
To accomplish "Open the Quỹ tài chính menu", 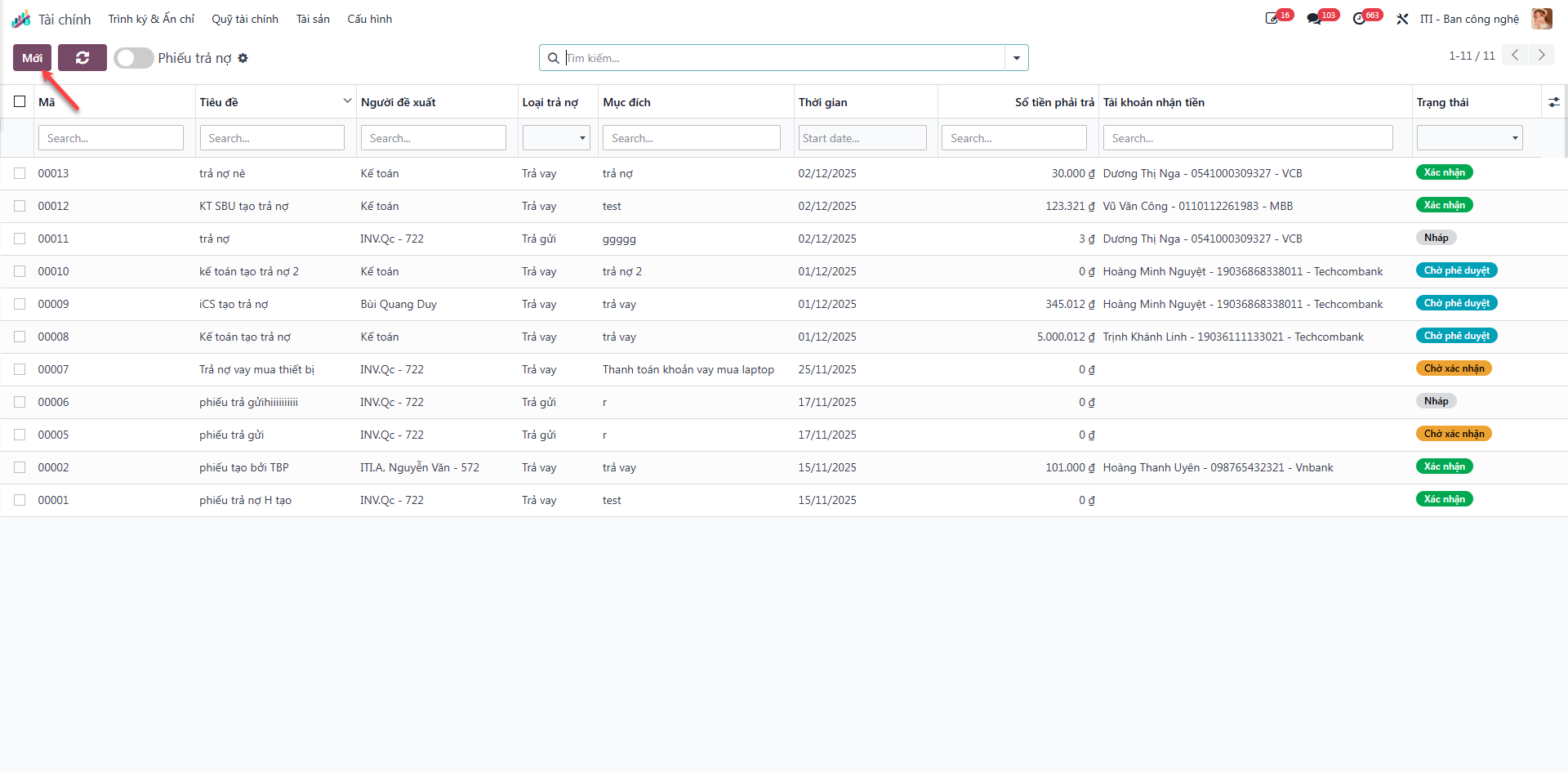I will coord(245,19).
